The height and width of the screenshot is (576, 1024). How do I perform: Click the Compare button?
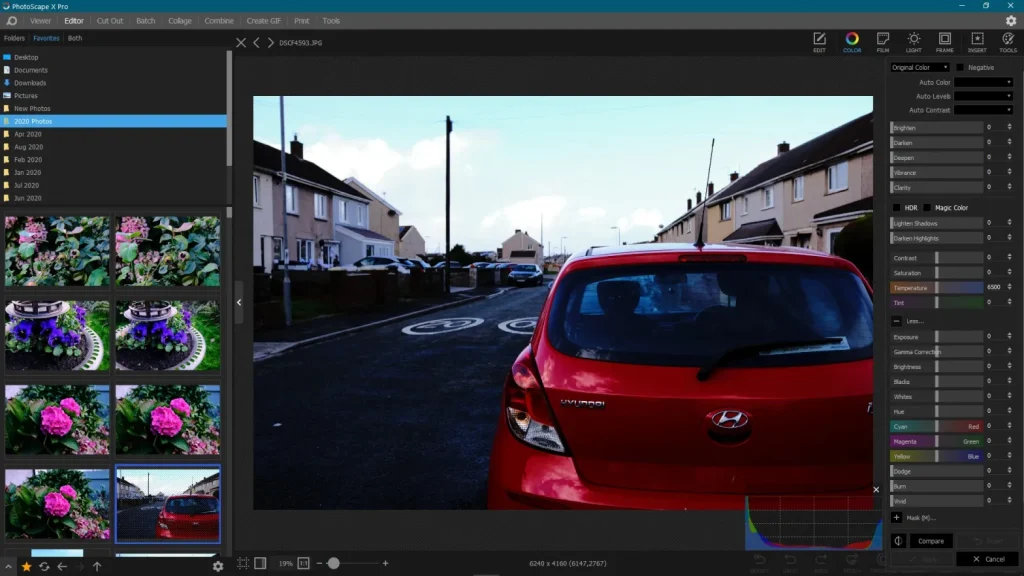929,541
